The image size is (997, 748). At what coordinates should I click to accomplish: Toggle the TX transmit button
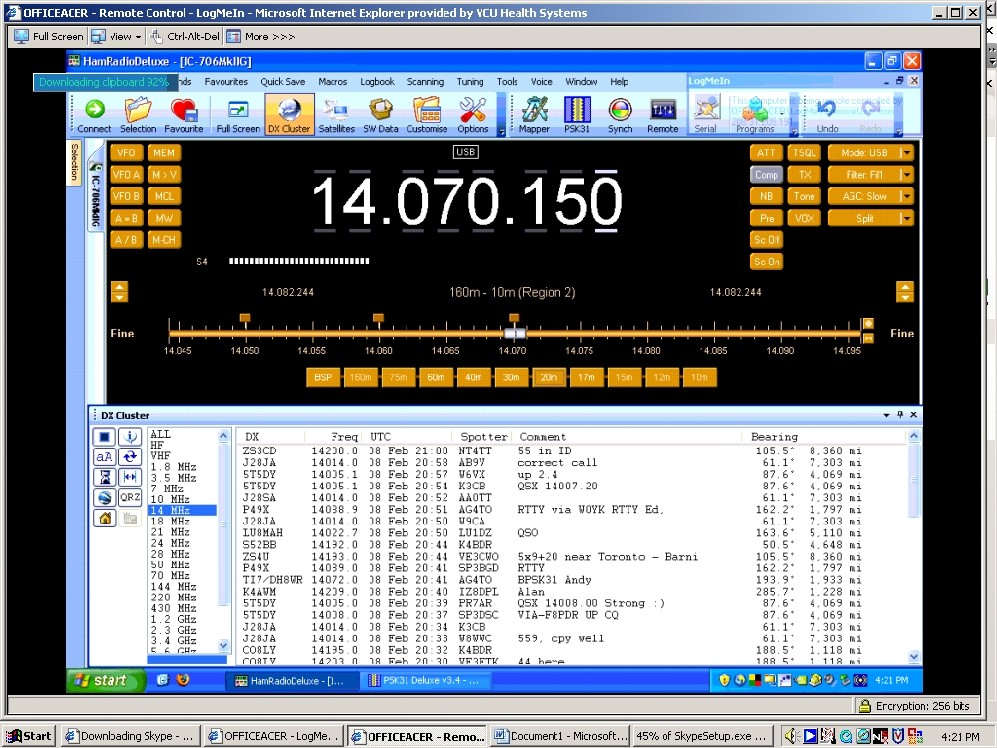(804, 174)
